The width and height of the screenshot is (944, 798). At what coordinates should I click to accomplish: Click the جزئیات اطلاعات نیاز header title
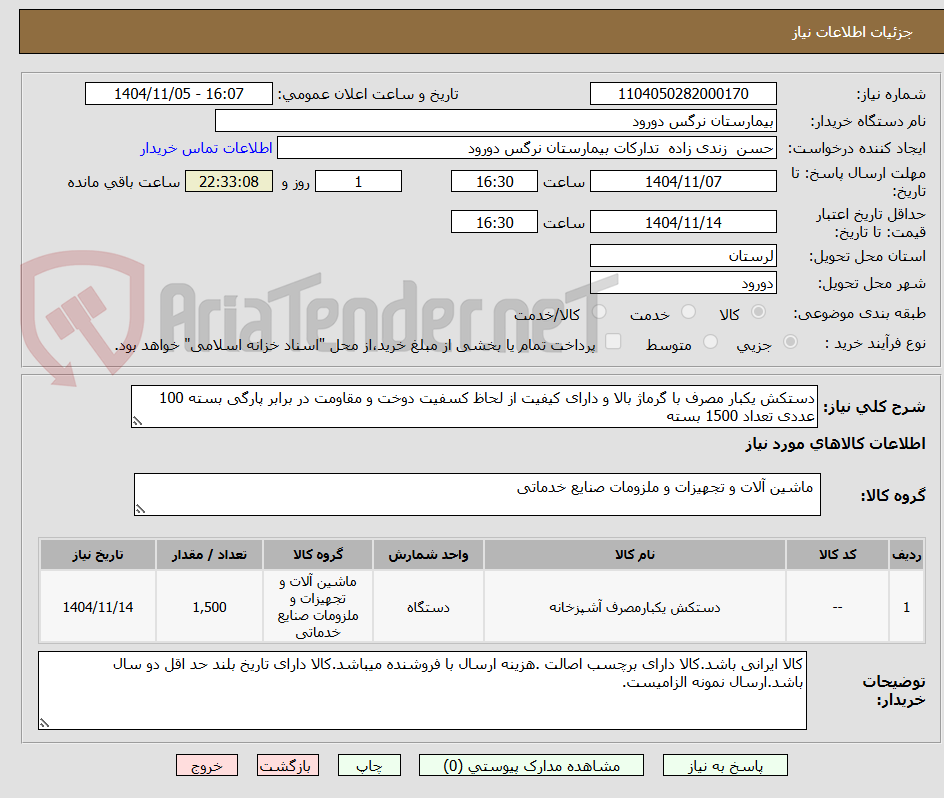852,32
